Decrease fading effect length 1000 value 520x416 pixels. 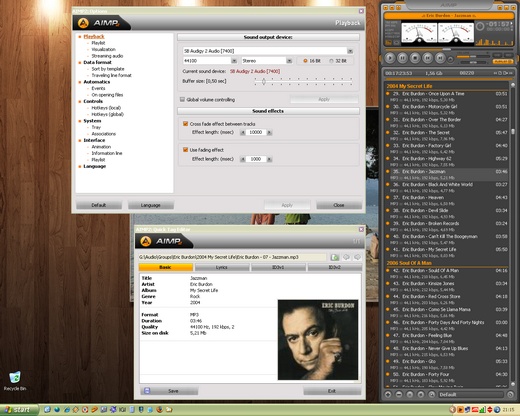click(x=243, y=159)
